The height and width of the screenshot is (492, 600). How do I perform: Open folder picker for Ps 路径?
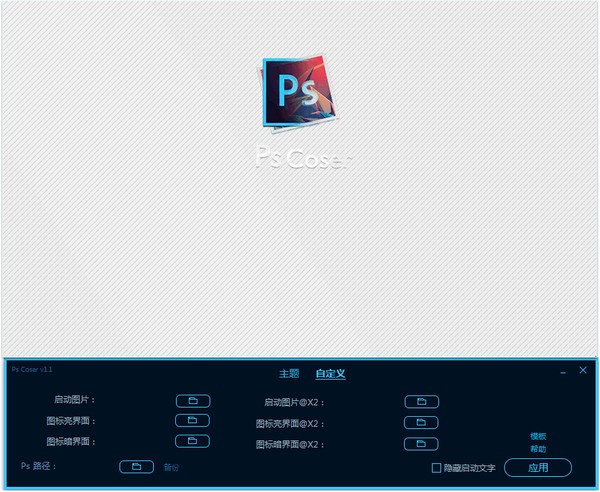coord(136,467)
